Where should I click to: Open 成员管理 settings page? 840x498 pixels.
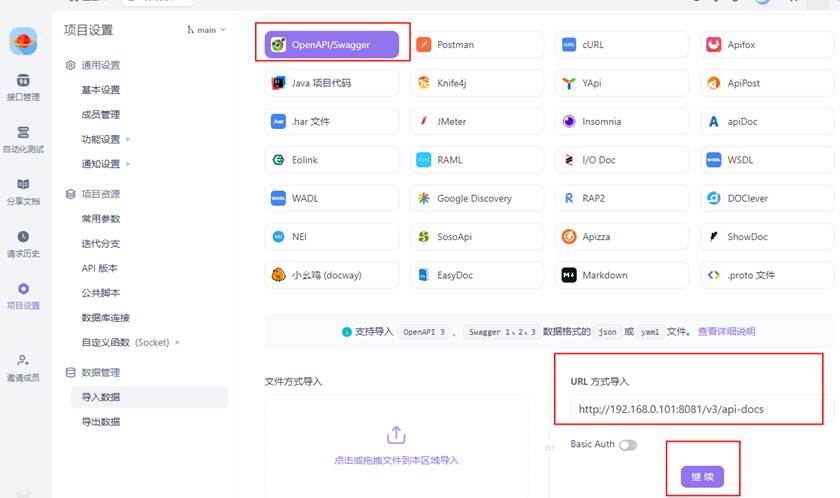pyautogui.click(x=101, y=115)
